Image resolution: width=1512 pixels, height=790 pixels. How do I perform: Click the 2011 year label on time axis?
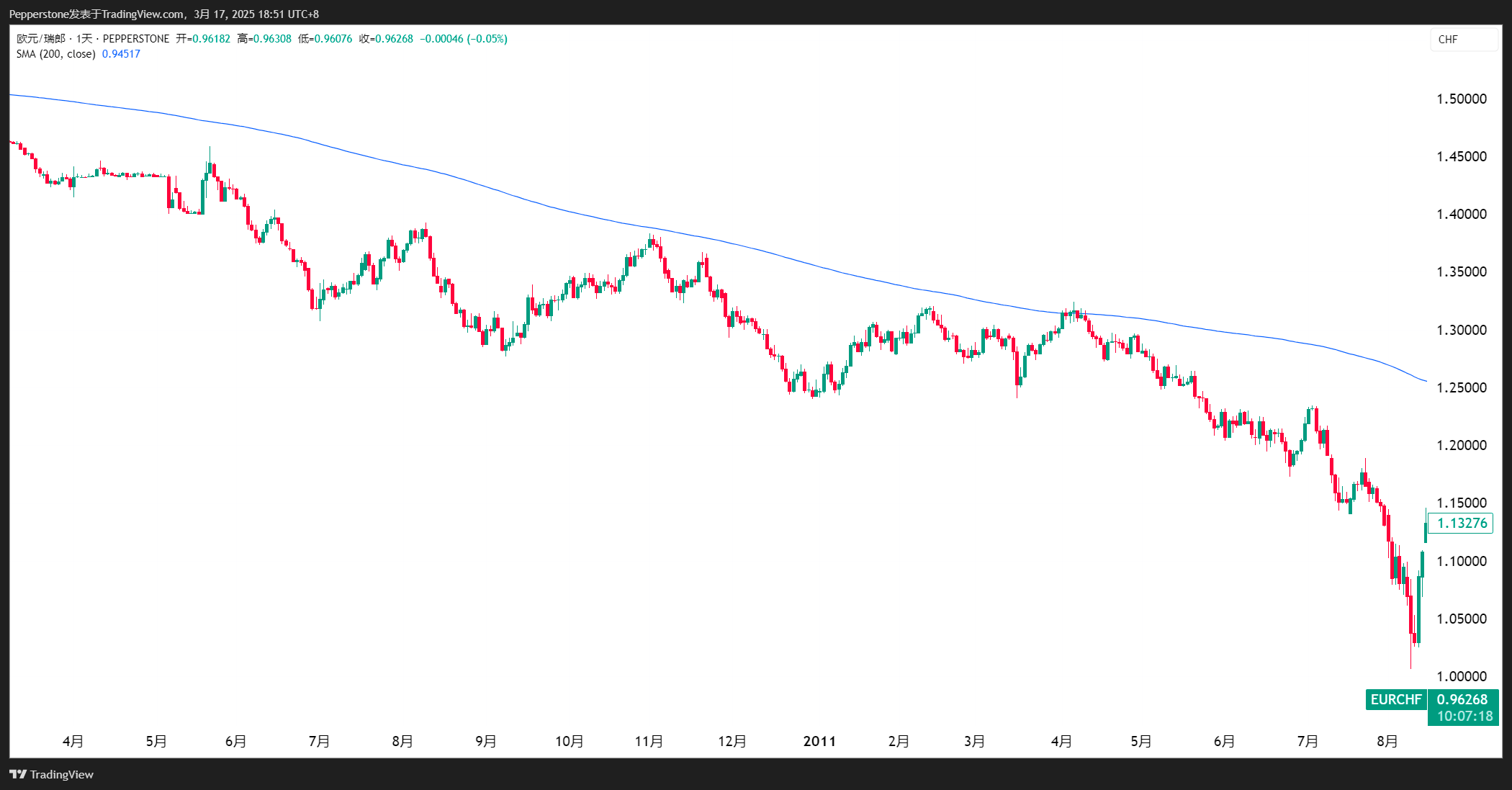tap(819, 742)
